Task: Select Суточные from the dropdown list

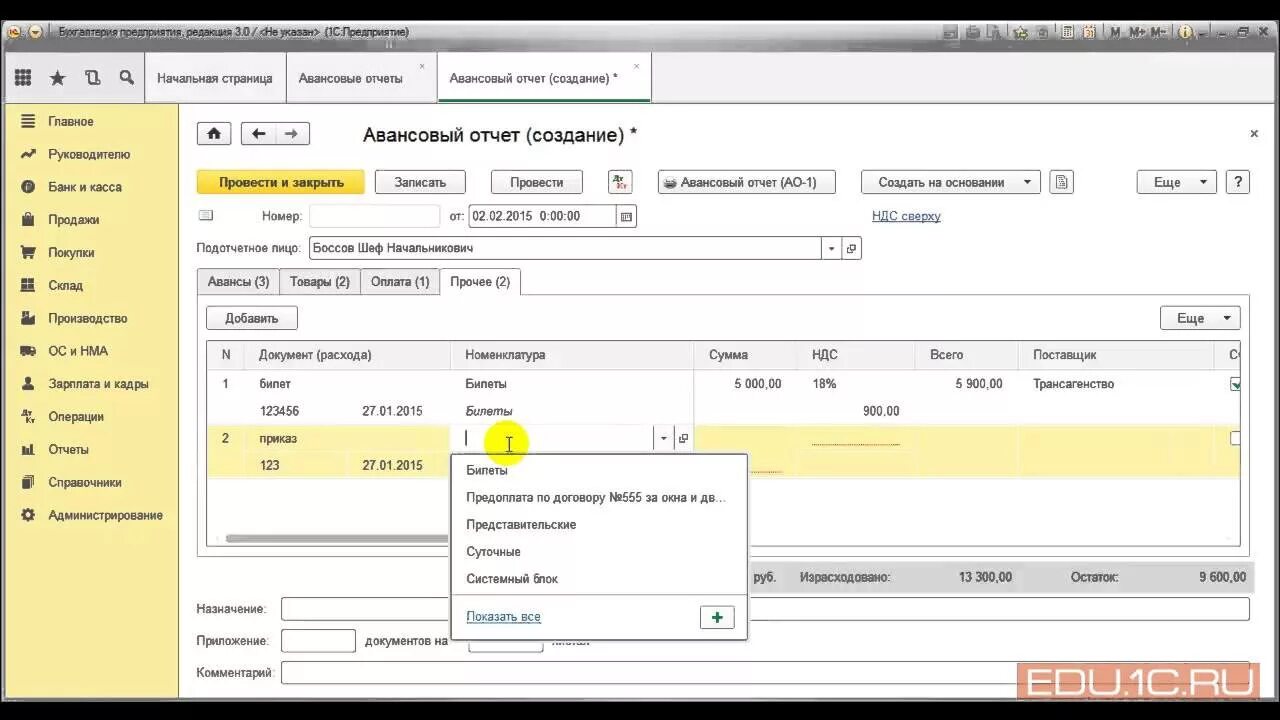Action: coord(600,551)
